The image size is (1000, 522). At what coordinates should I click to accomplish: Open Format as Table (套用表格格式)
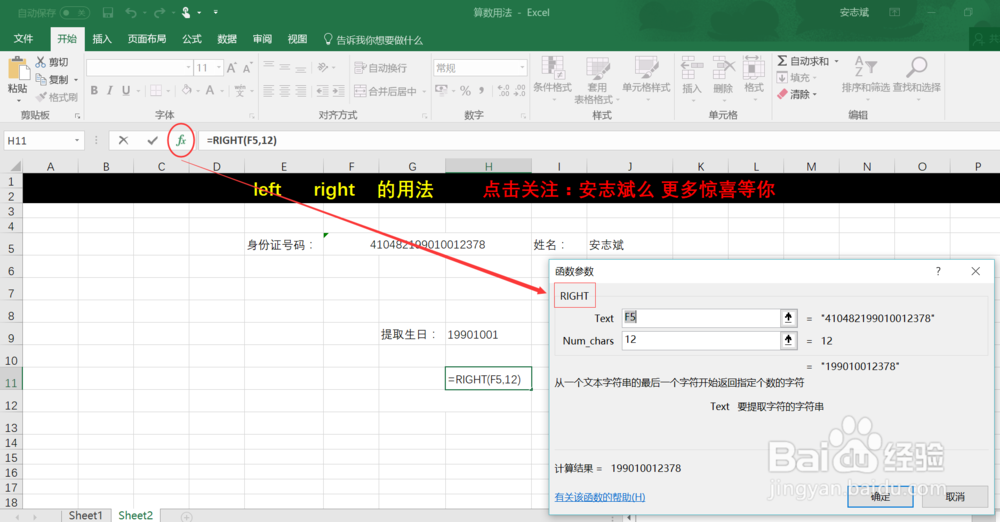(x=598, y=80)
